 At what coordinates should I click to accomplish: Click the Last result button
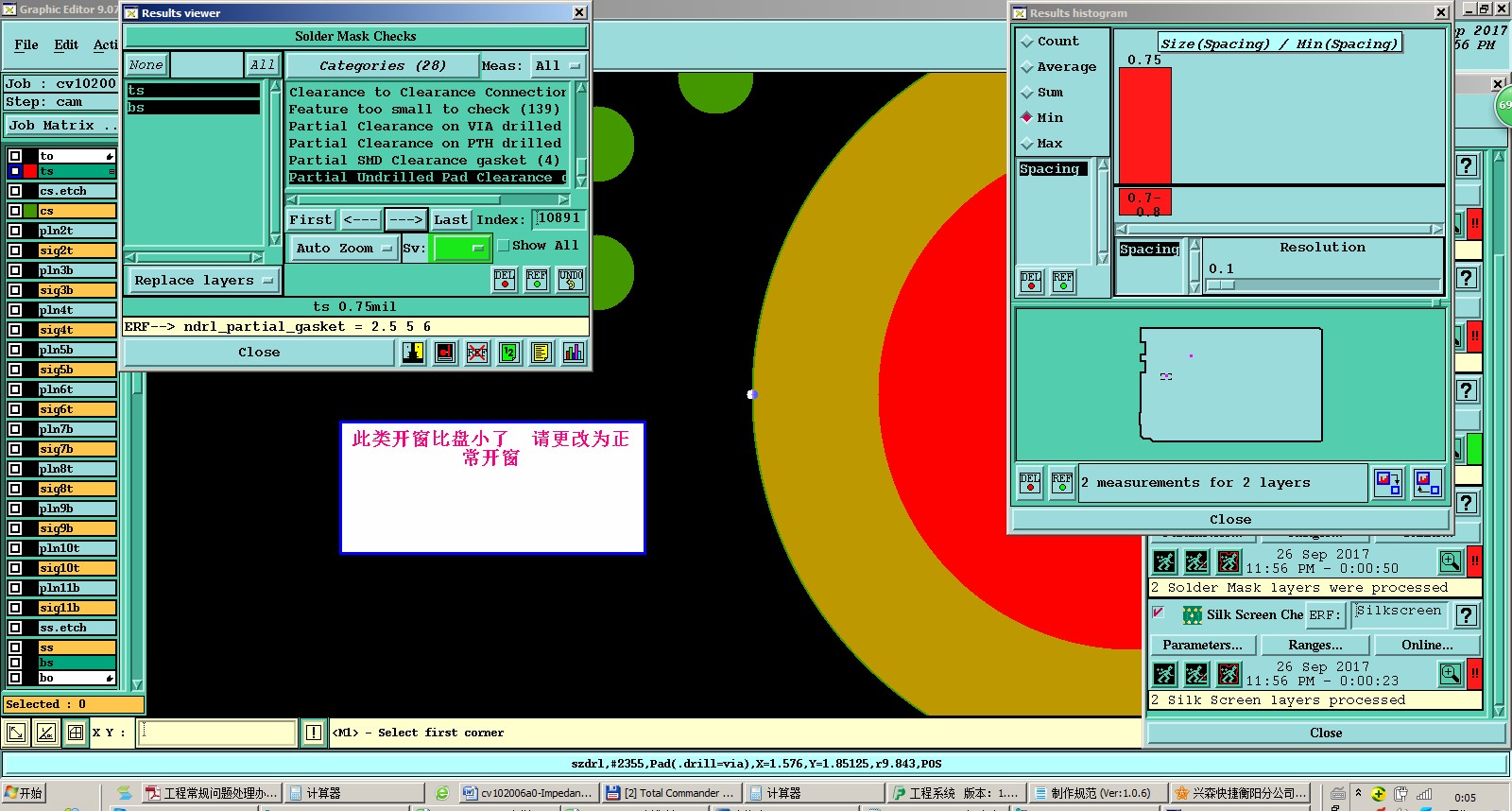click(451, 219)
